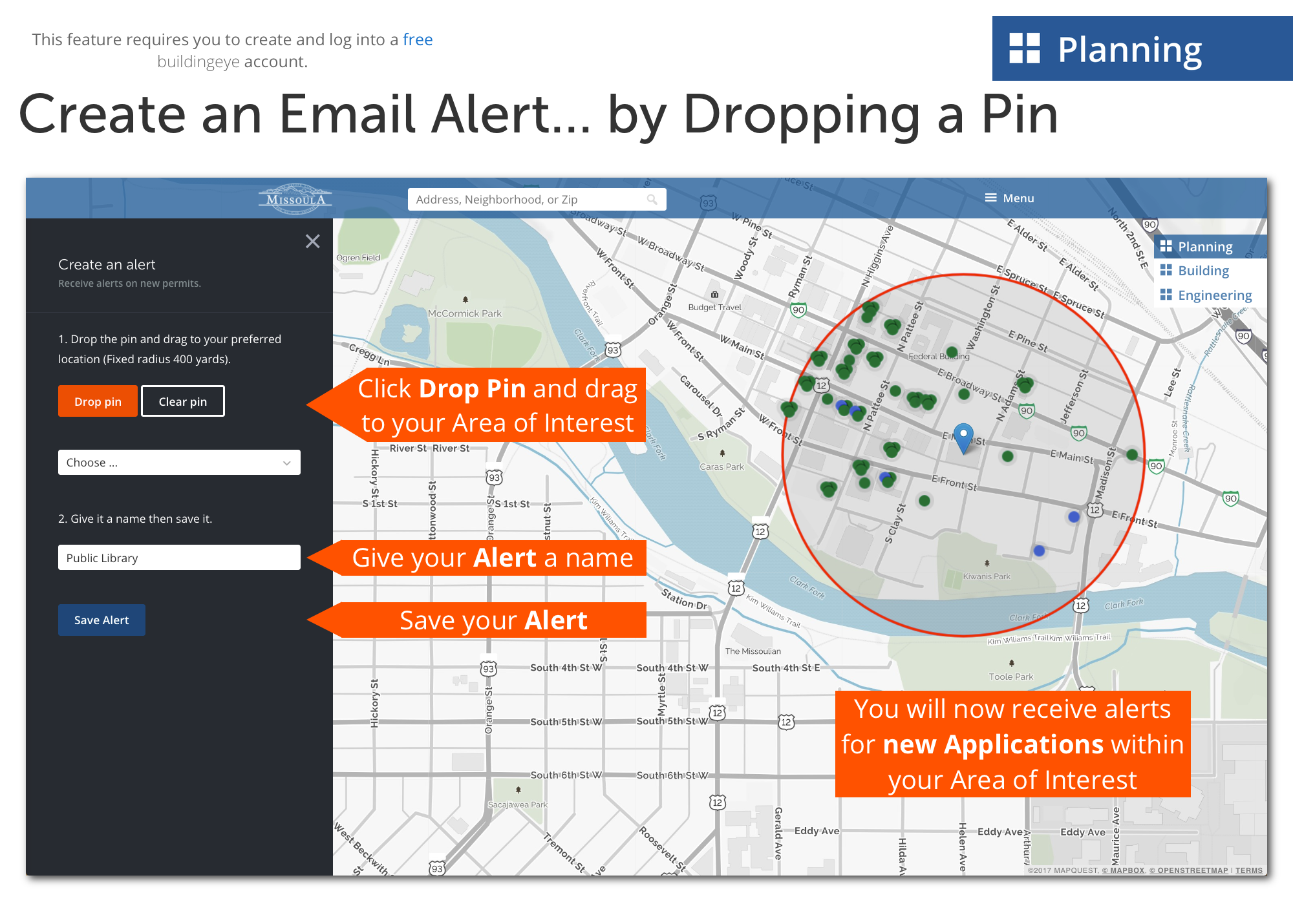Click the green marker on E Main St
The height and width of the screenshot is (924, 1293).
pos(1007,456)
